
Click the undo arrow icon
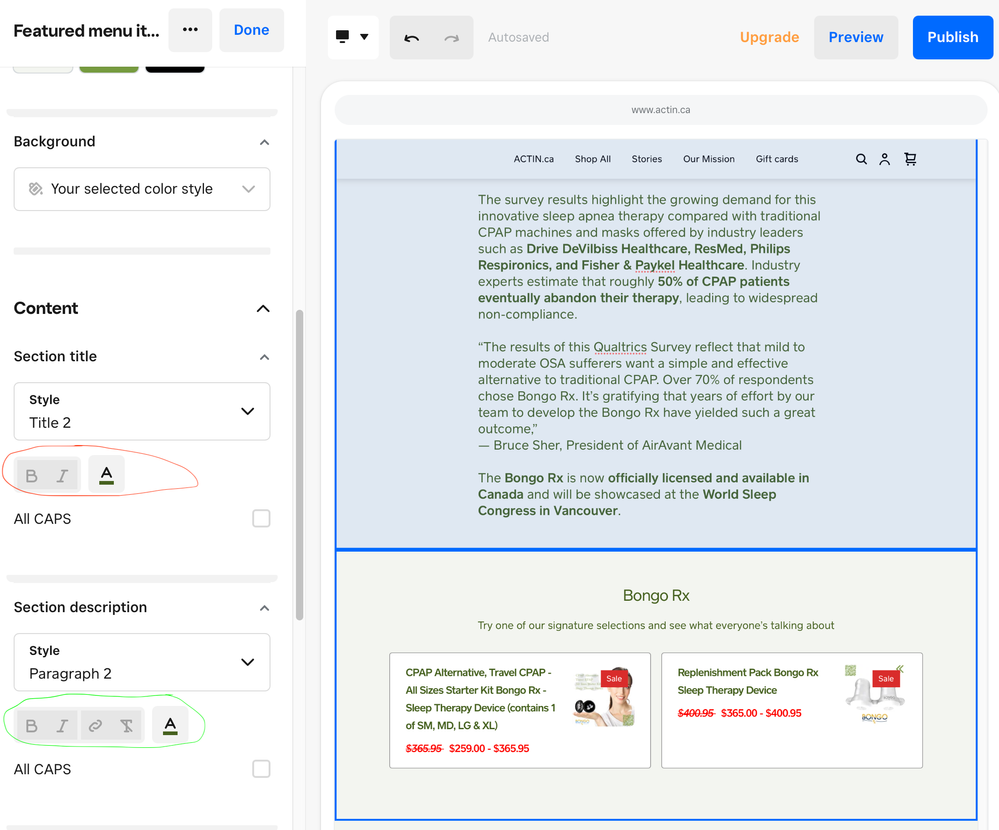click(x=411, y=38)
